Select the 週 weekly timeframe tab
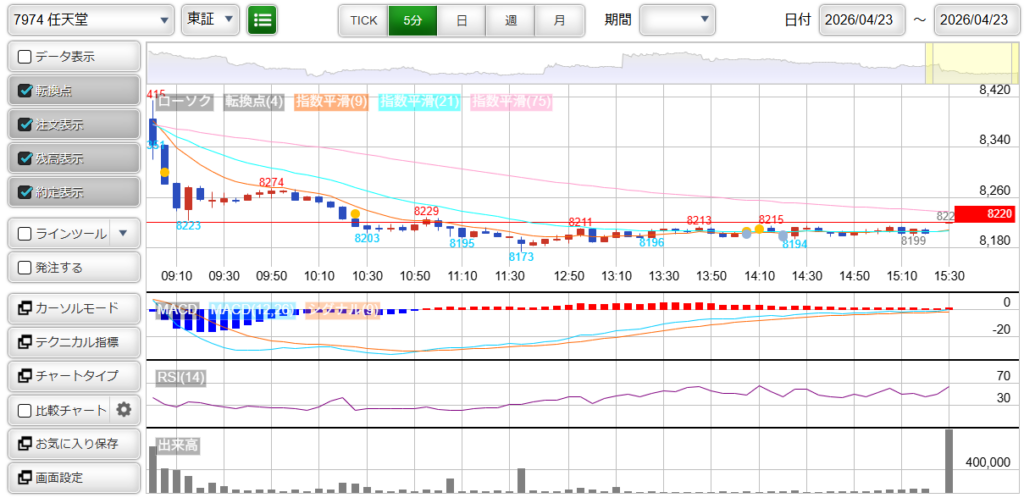 [510, 20]
